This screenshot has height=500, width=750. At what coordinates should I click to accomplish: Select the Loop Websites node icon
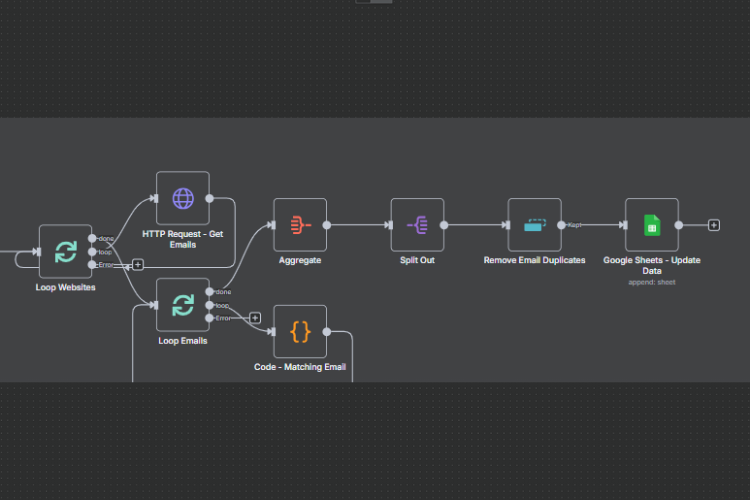(x=66, y=252)
